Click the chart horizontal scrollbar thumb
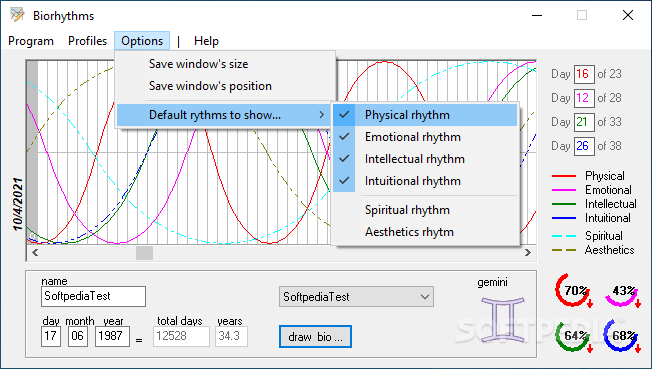652x369 pixels. tap(144, 253)
